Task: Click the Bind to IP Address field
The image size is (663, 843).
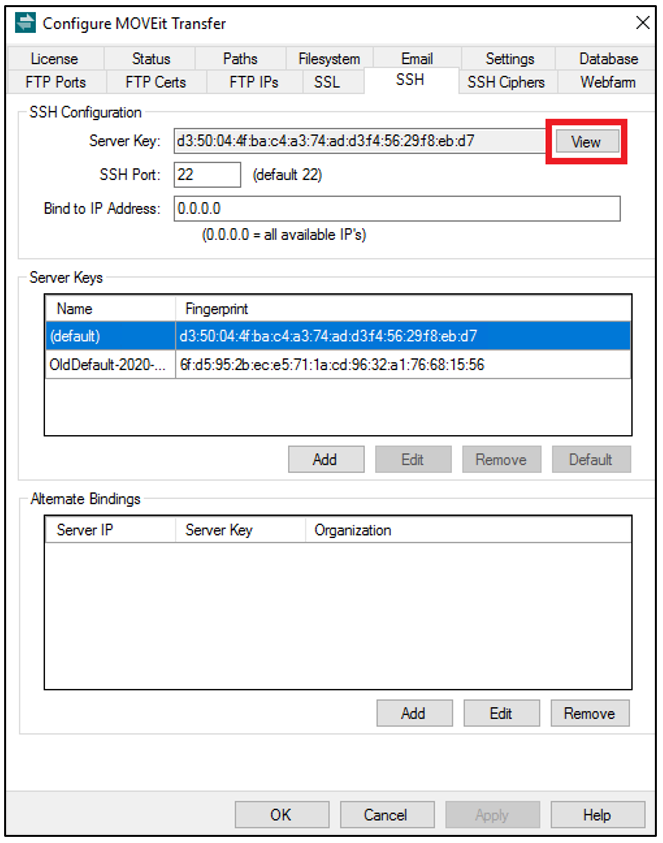Action: pyautogui.click(x=396, y=209)
